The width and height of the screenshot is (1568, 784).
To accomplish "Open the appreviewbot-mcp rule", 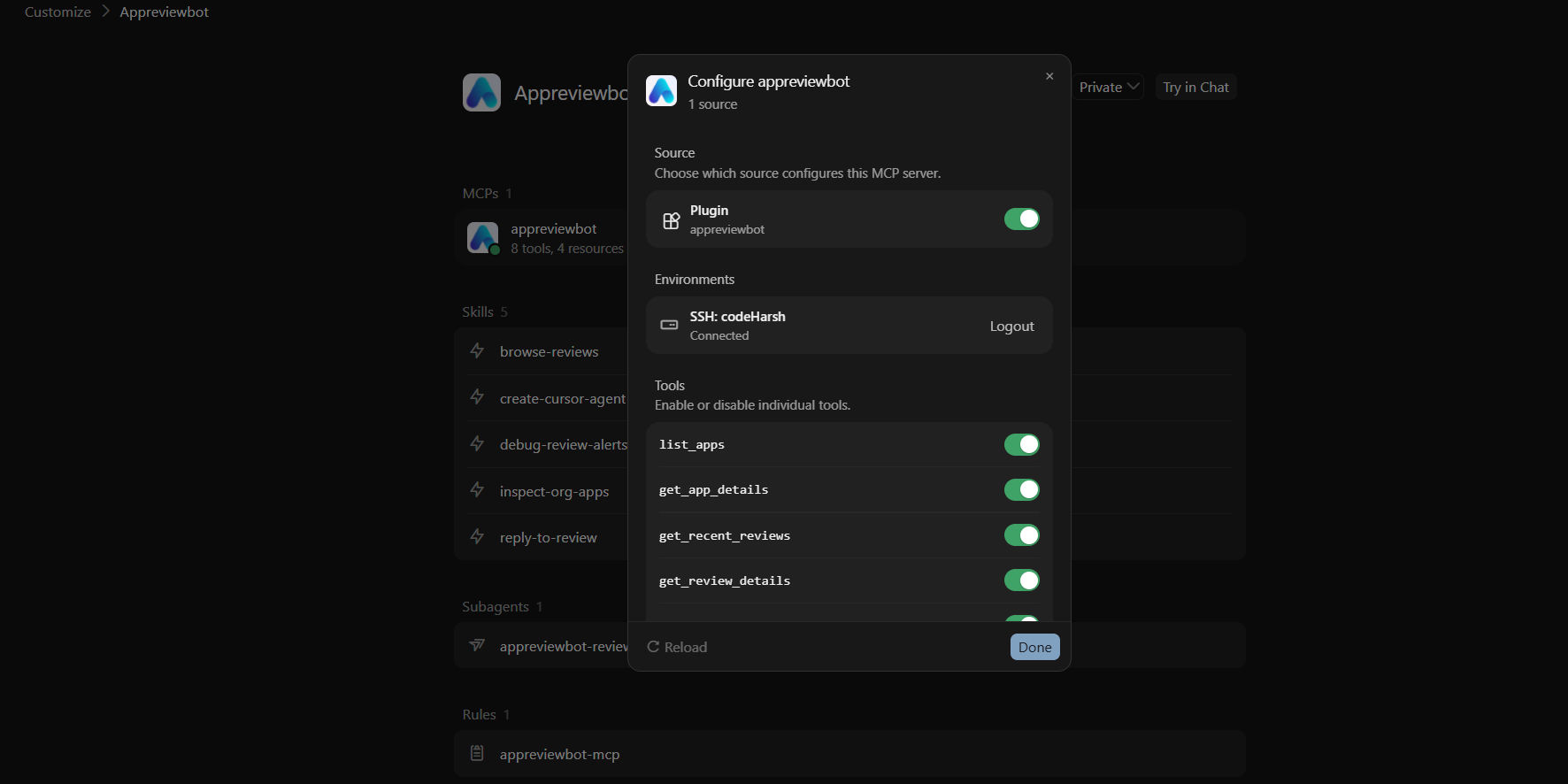I will (x=849, y=754).
